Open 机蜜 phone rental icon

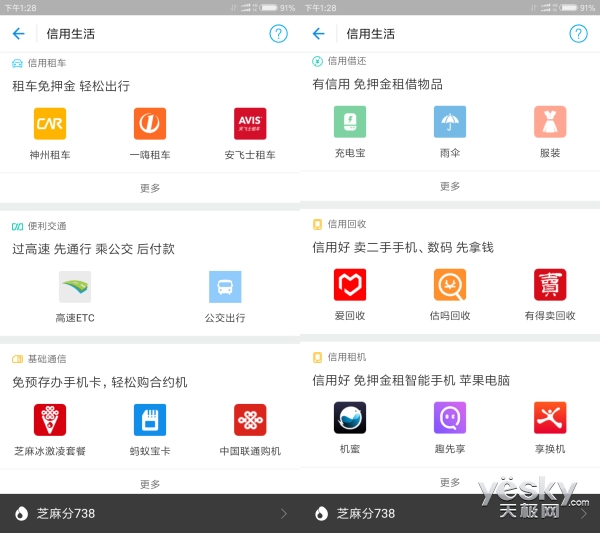pyautogui.click(x=350, y=417)
